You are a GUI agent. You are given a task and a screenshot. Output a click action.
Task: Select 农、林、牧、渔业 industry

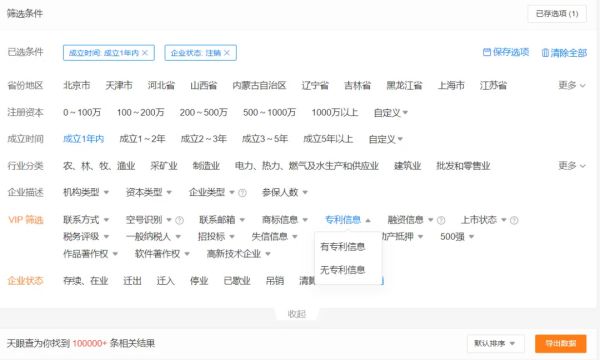pos(99,166)
